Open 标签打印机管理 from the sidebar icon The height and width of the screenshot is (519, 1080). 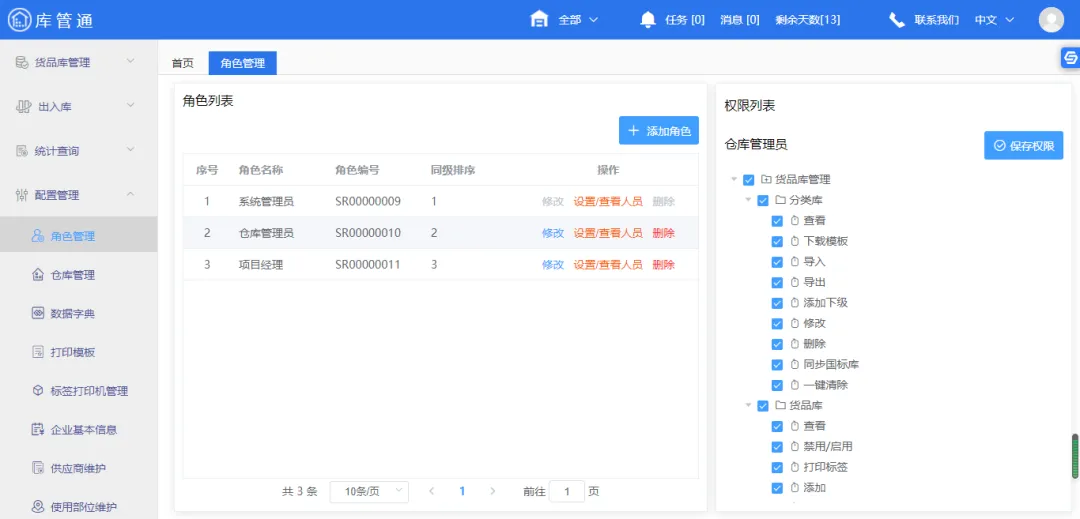[x=38, y=391]
